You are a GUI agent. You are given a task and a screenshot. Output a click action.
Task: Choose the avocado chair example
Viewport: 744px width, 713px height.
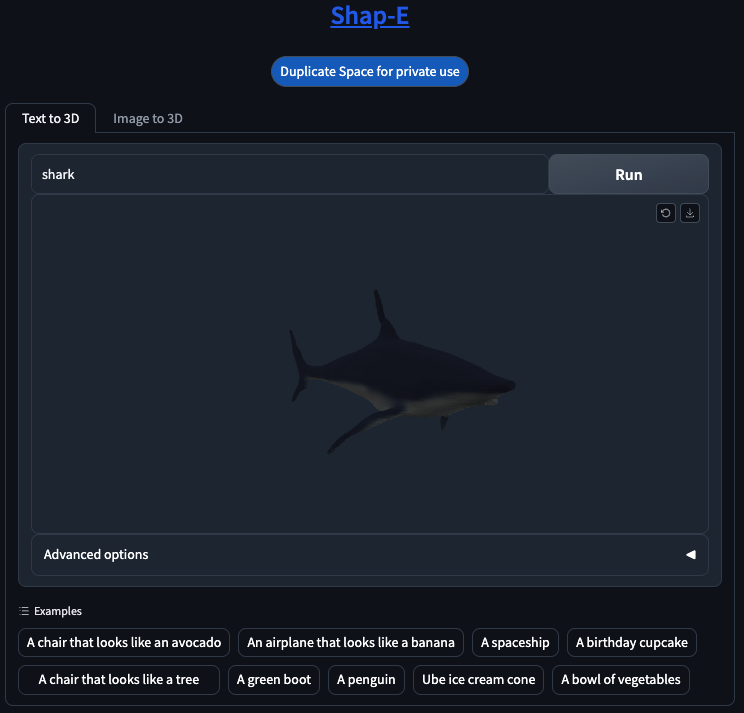click(x=124, y=642)
